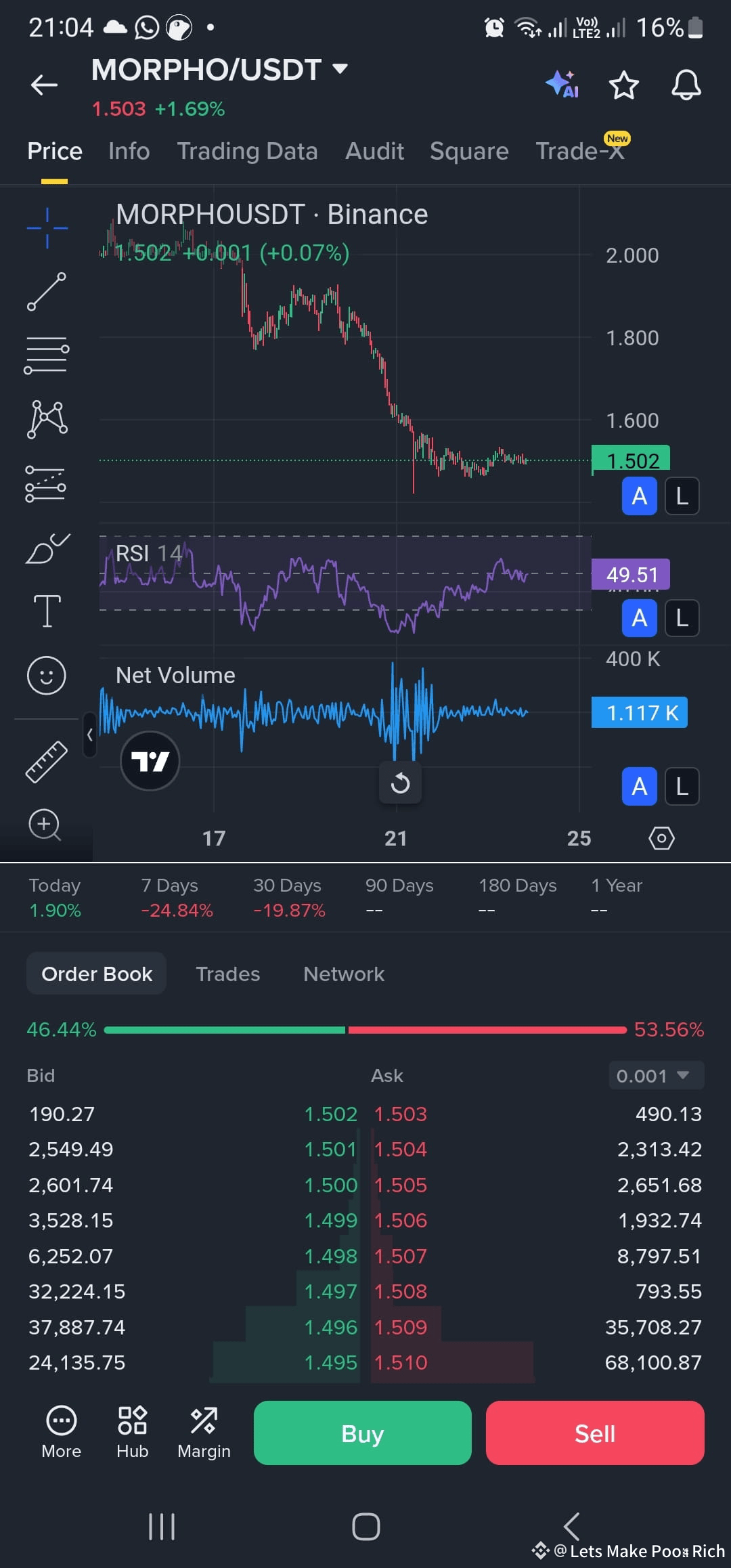The height and width of the screenshot is (1568, 731).
Task: Select the crosshair cursor tool
Action: point(47,228)
